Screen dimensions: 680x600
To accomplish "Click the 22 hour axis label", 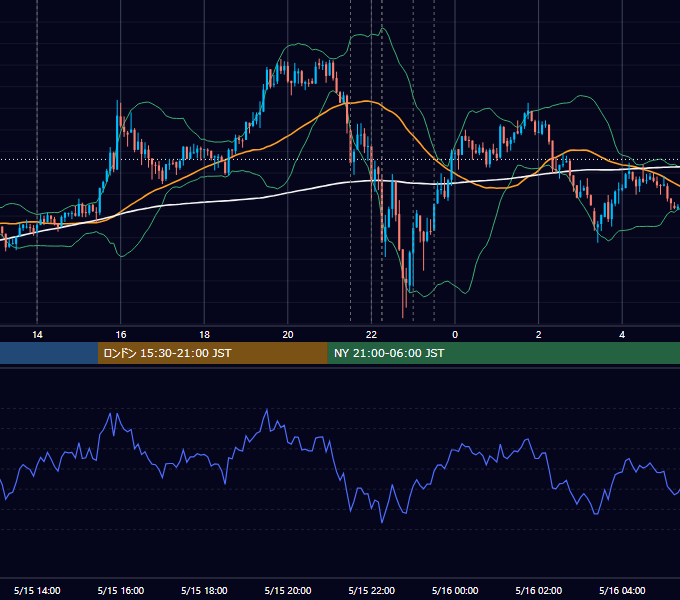I will click(371, 335).
